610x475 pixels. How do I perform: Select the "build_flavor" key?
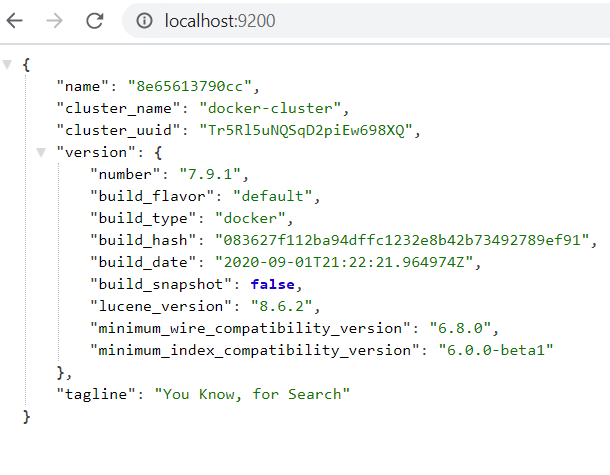pos(152,196)
